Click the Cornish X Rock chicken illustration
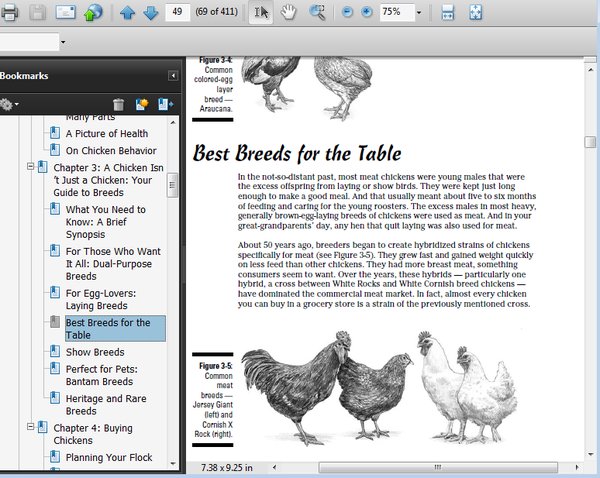 tap(467, 386)
